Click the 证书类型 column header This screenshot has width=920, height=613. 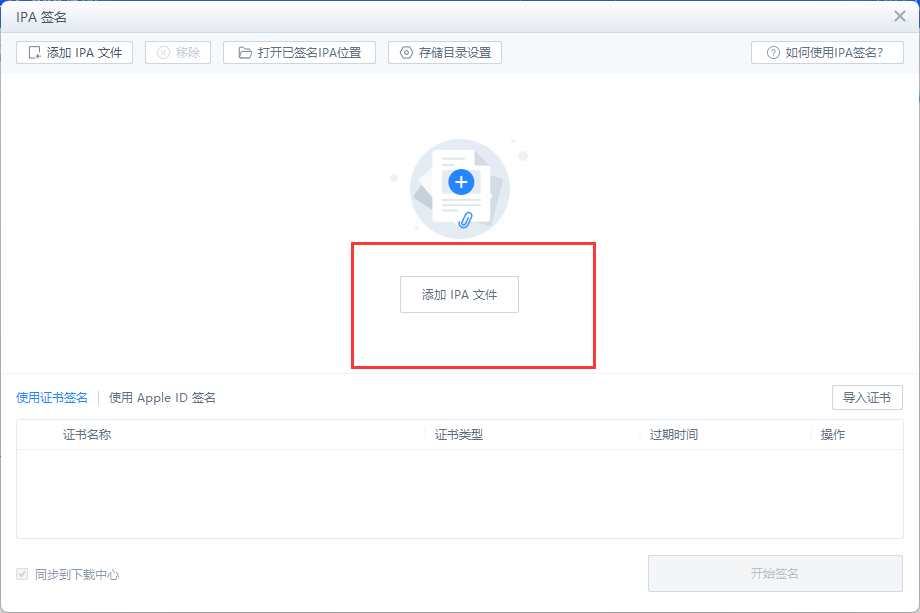pyautogui.click(x=459, y=435)
